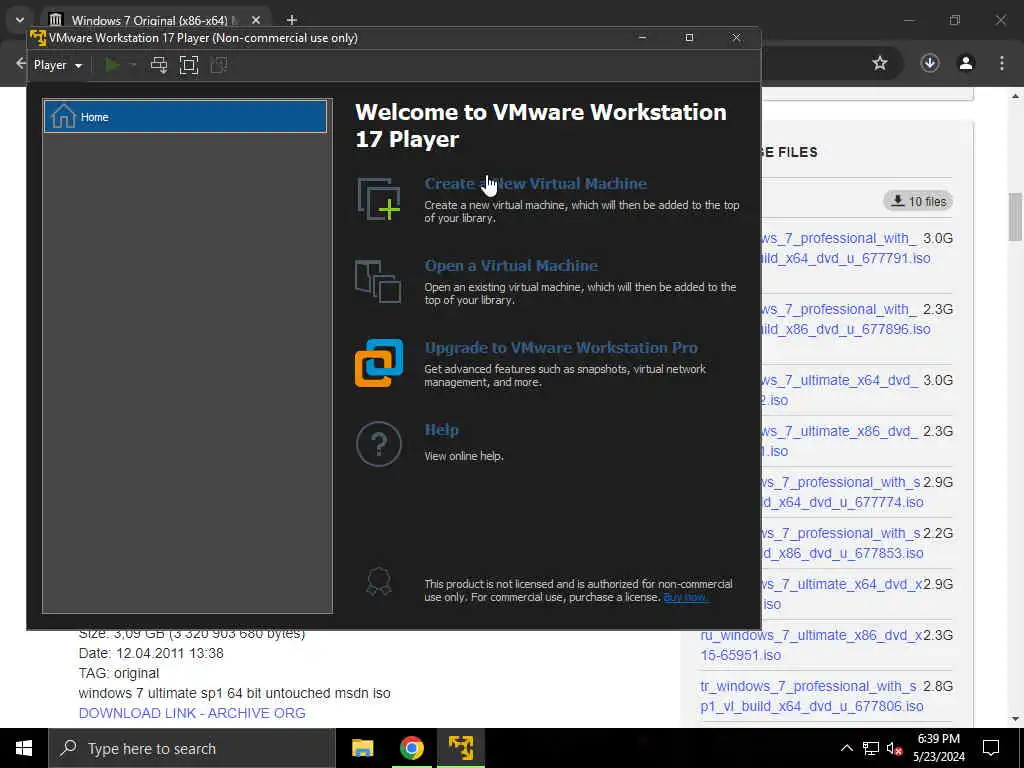Click the browser page vertical scrollbar thumb
Image resolution: width=1024 pixels, height=768 pixels.
click(1015, 217)
